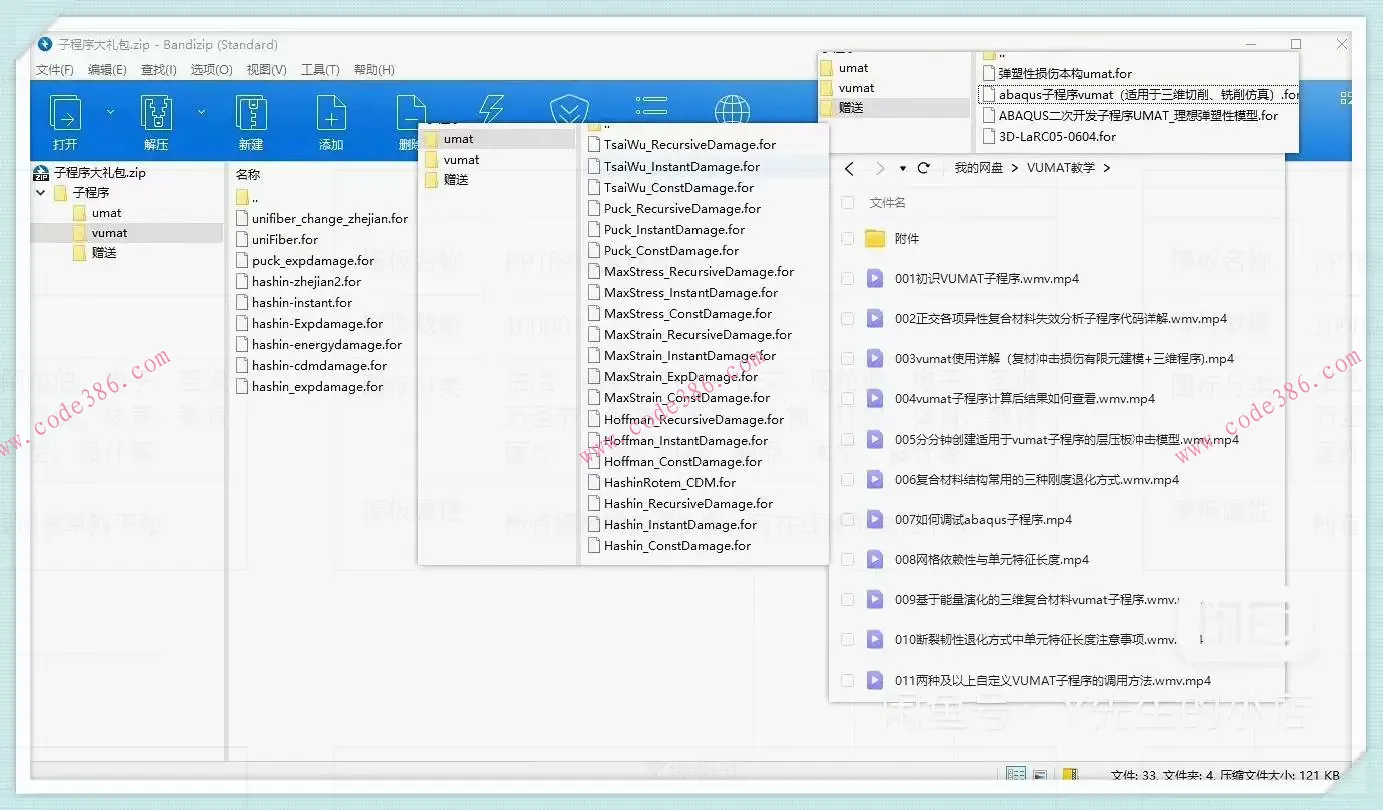The height and width of the screenshot is (810, 1383).
Task: Open the dropdown arrow next to 打开
Action: point(110,112)
